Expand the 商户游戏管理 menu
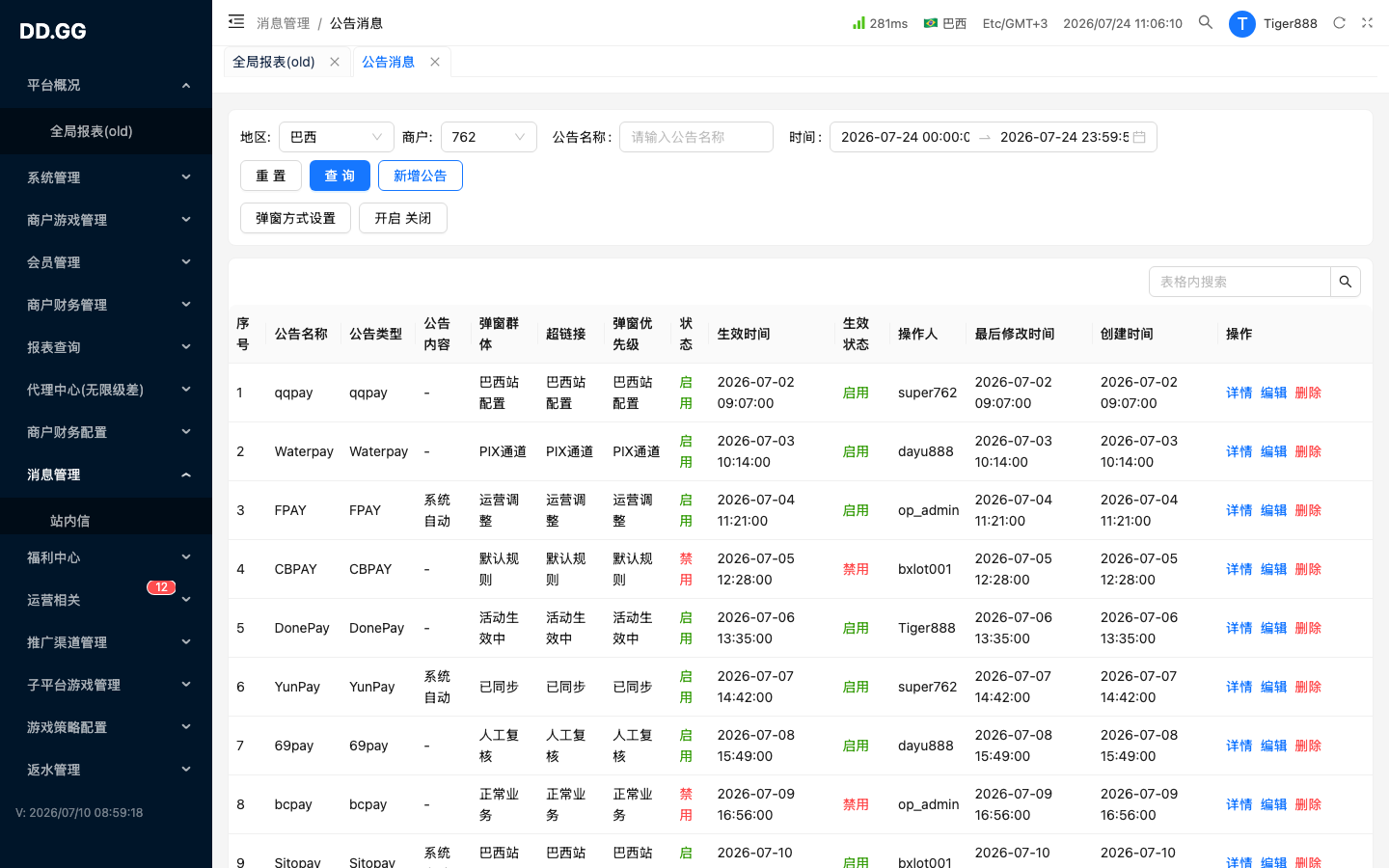 pos(106,220)
